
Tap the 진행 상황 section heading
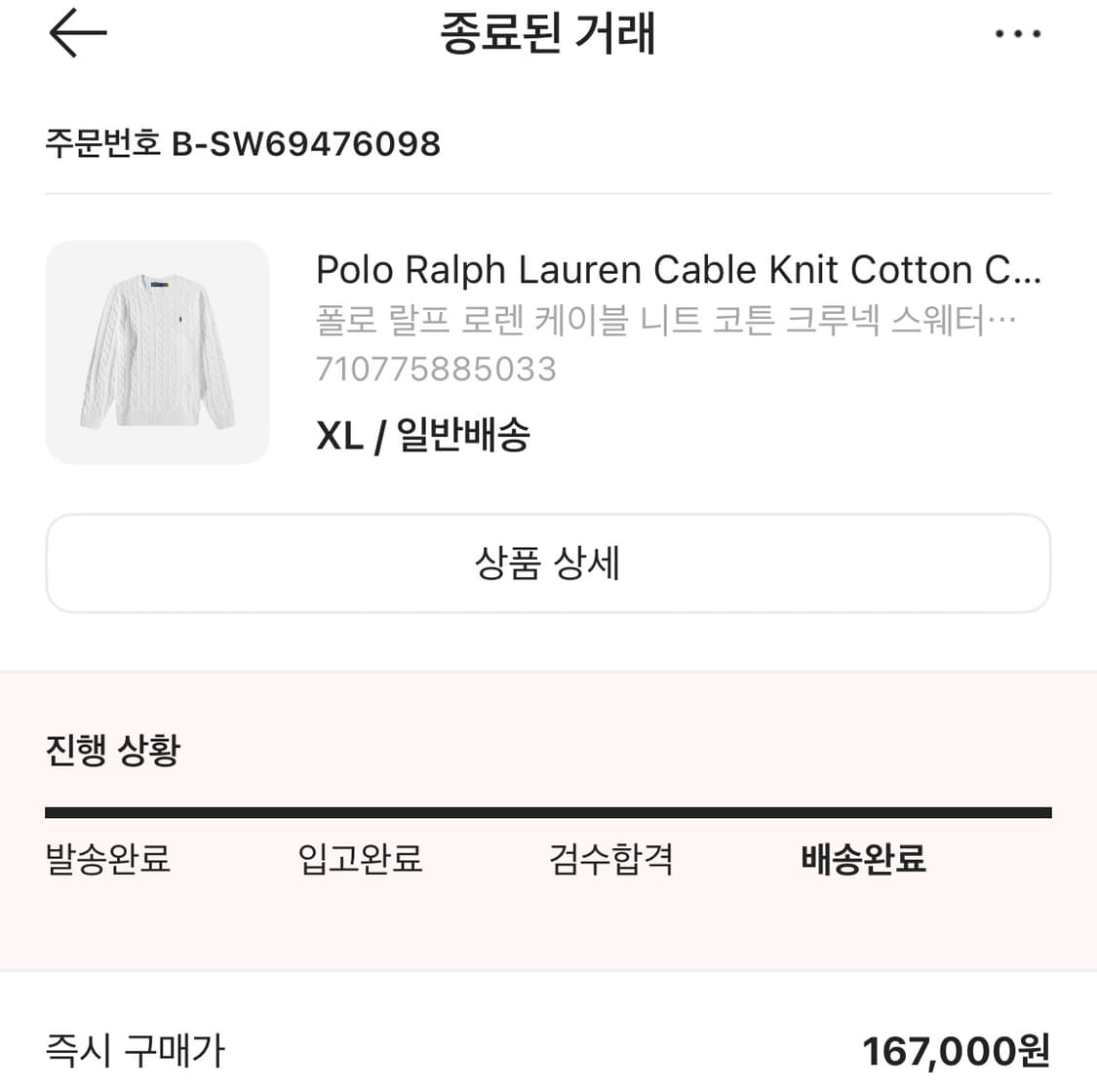point(110,750)
